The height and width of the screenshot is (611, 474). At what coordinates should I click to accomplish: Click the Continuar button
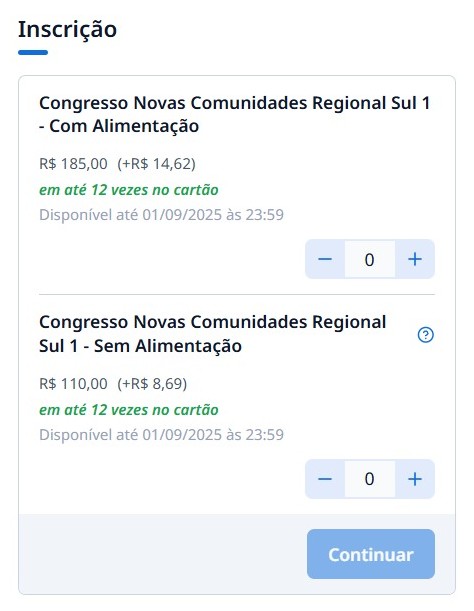click(371, 554)
